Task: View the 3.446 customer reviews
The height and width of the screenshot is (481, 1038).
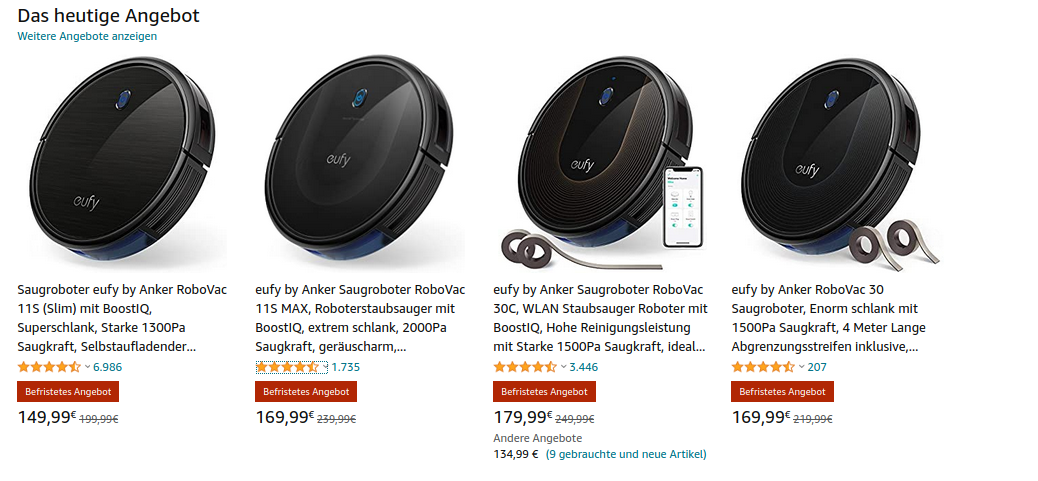Action: (583, 367)
